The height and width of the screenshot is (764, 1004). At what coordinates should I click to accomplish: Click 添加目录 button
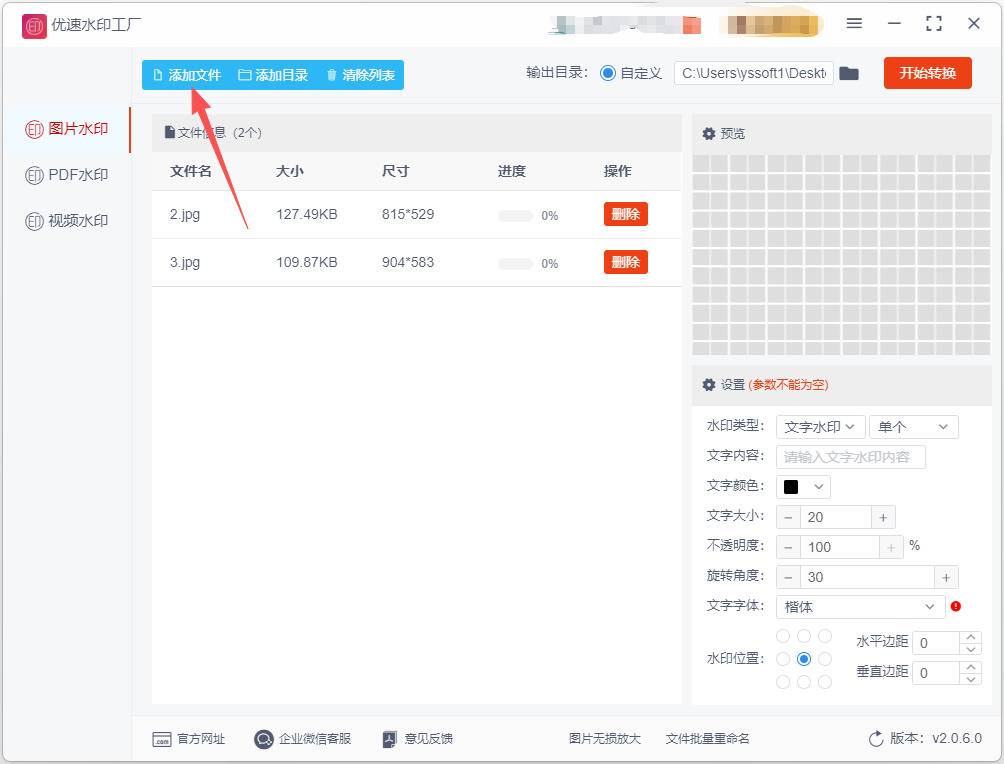(x=273, y=76)
